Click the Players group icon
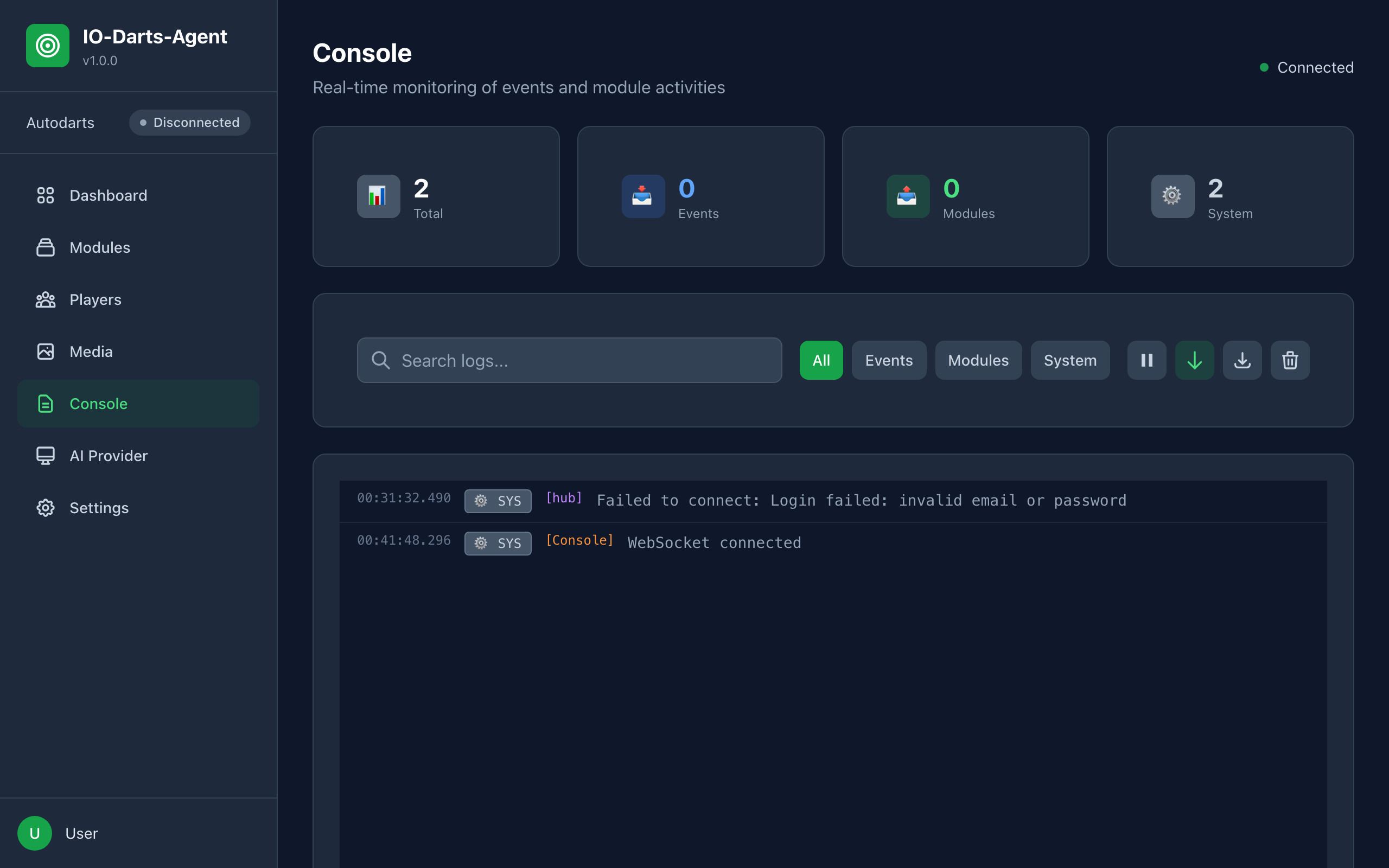 coord(46,299)
